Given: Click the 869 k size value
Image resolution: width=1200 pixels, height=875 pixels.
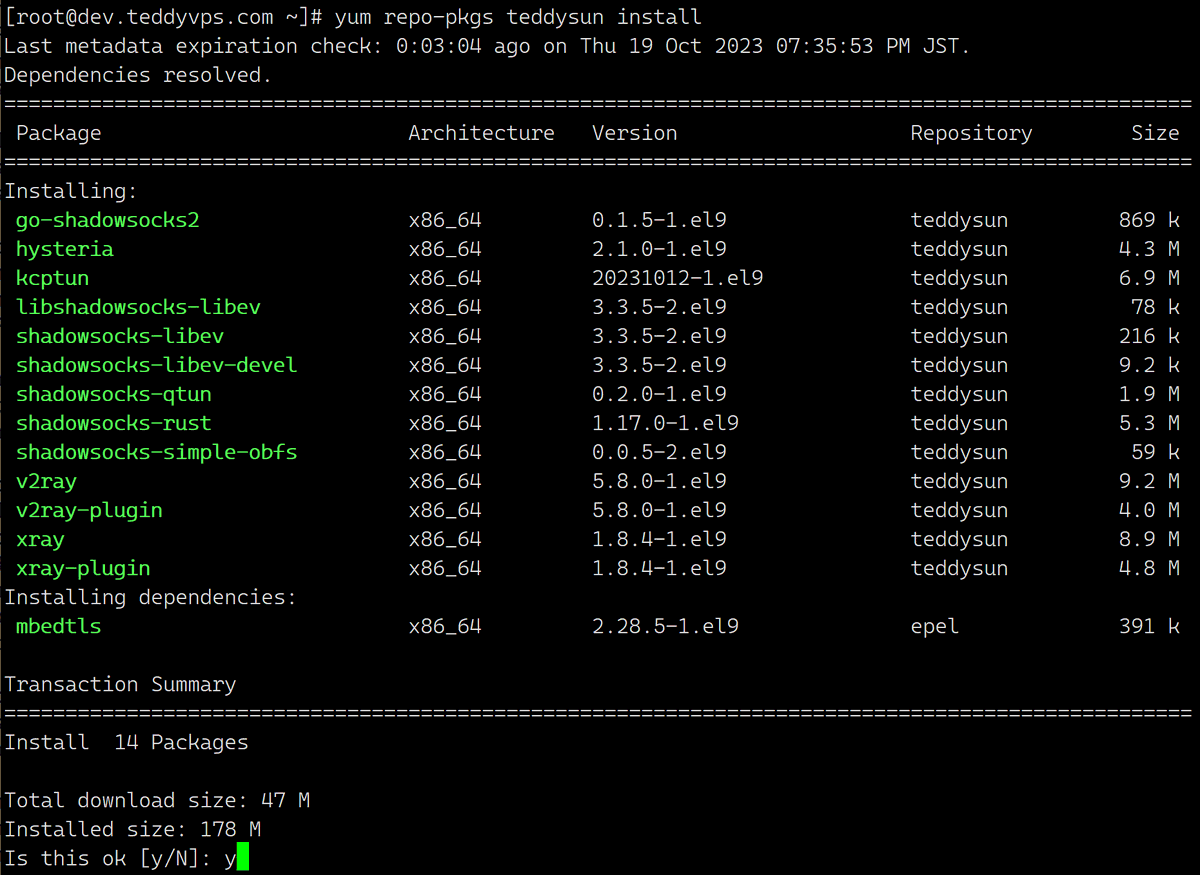Looking at the screenshot, I should [1150, 220].
